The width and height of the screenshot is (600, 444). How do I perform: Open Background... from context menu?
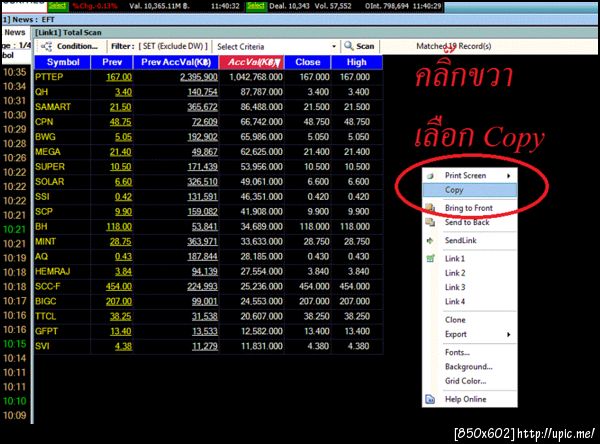(470, 366)
